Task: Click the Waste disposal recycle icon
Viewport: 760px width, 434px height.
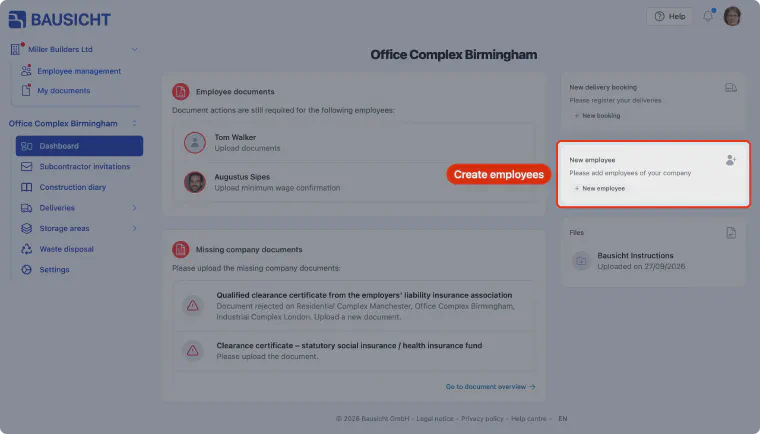Action: (27, 249)
